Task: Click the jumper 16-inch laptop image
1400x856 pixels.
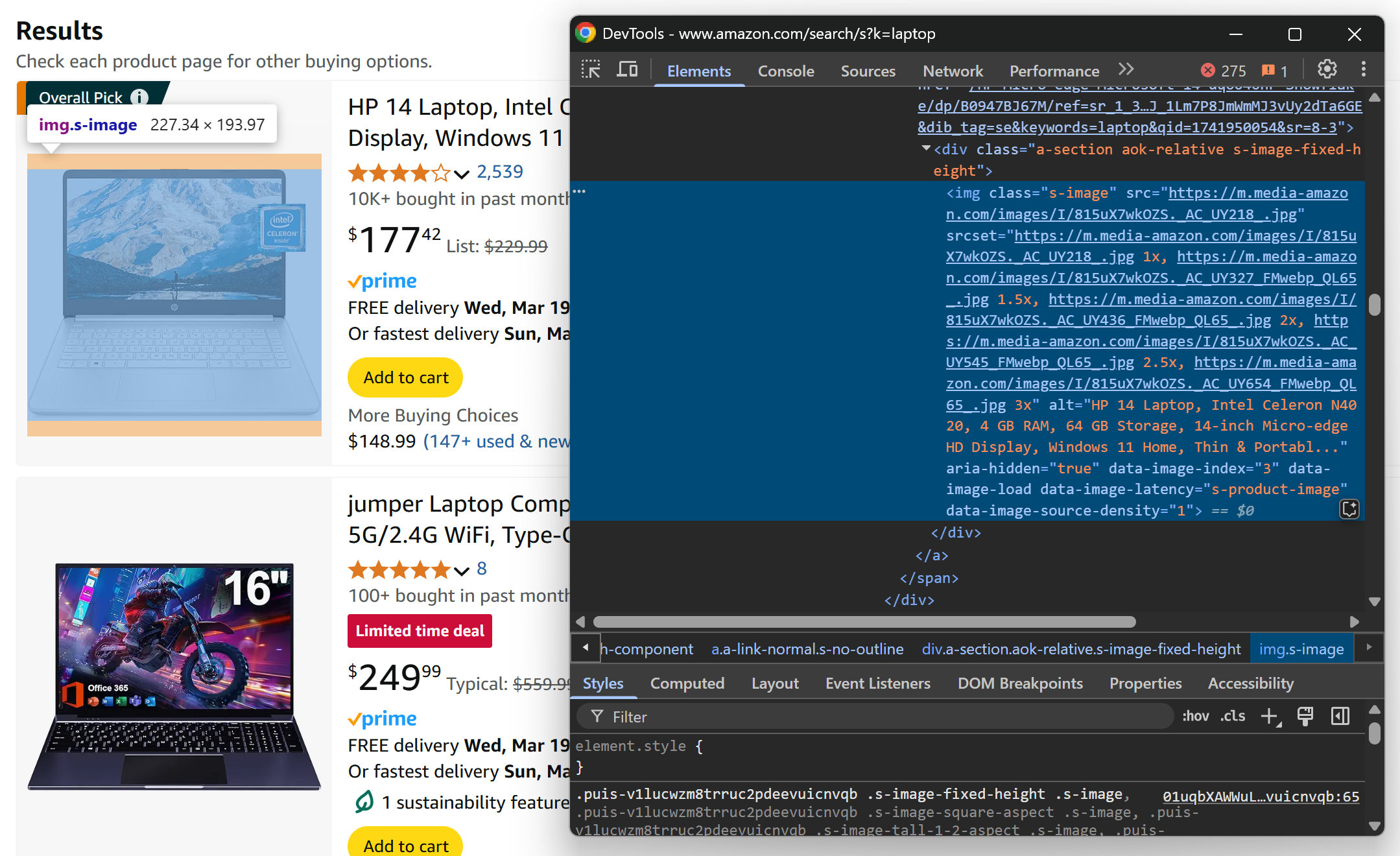Action: (x=174, y=676)
